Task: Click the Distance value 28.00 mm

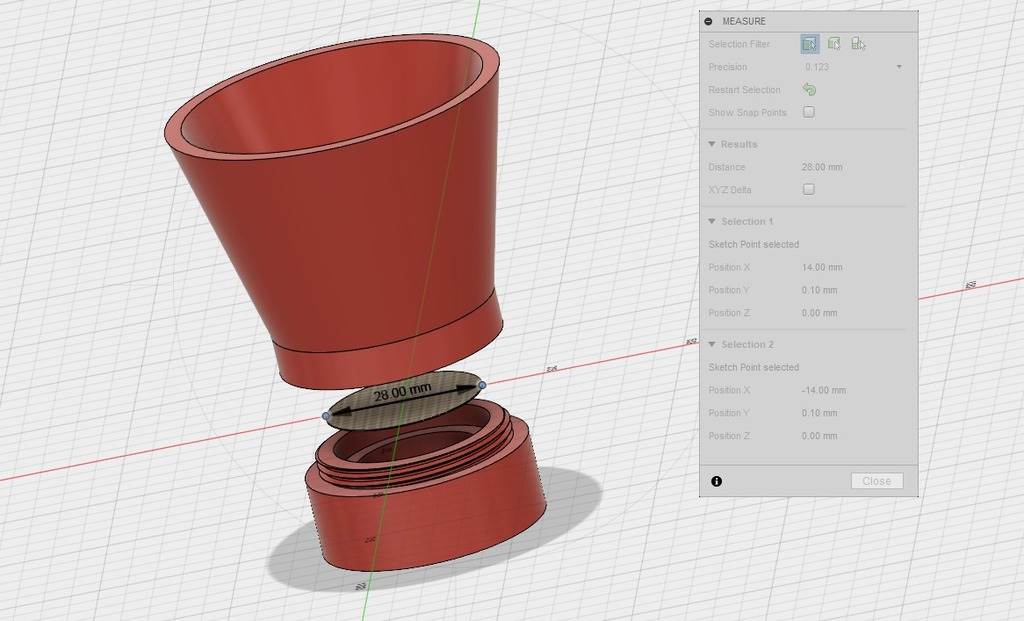Action: coord(822,167)
